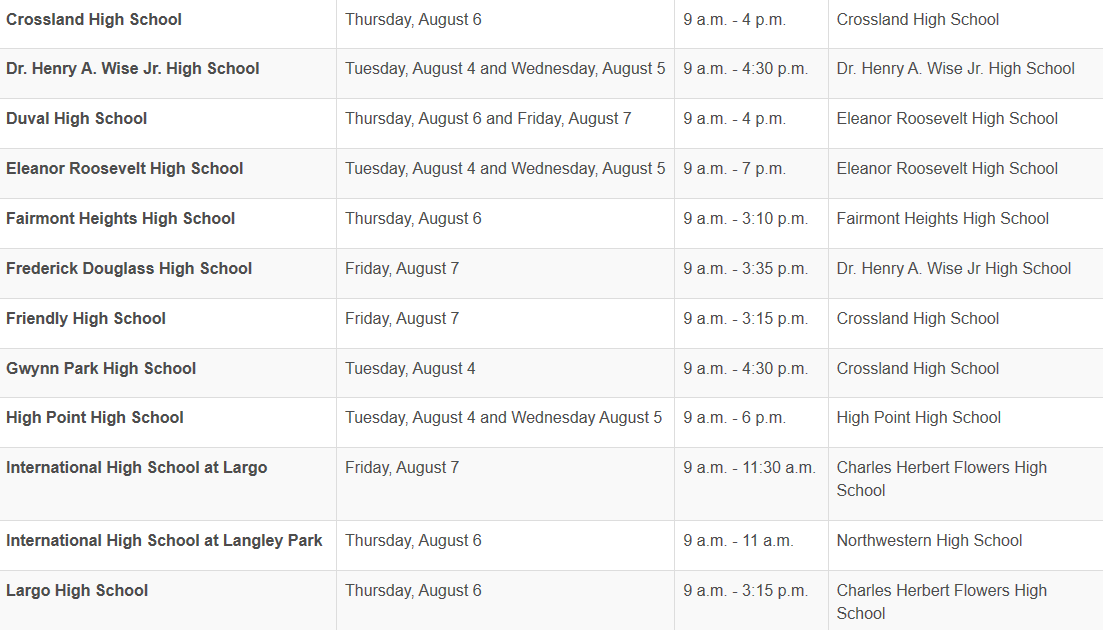The height and width of the screenshot is (630, 1103).
Task: Click the bold Eleanor Roosevelt High School name
Action: (x=124, y=169)
